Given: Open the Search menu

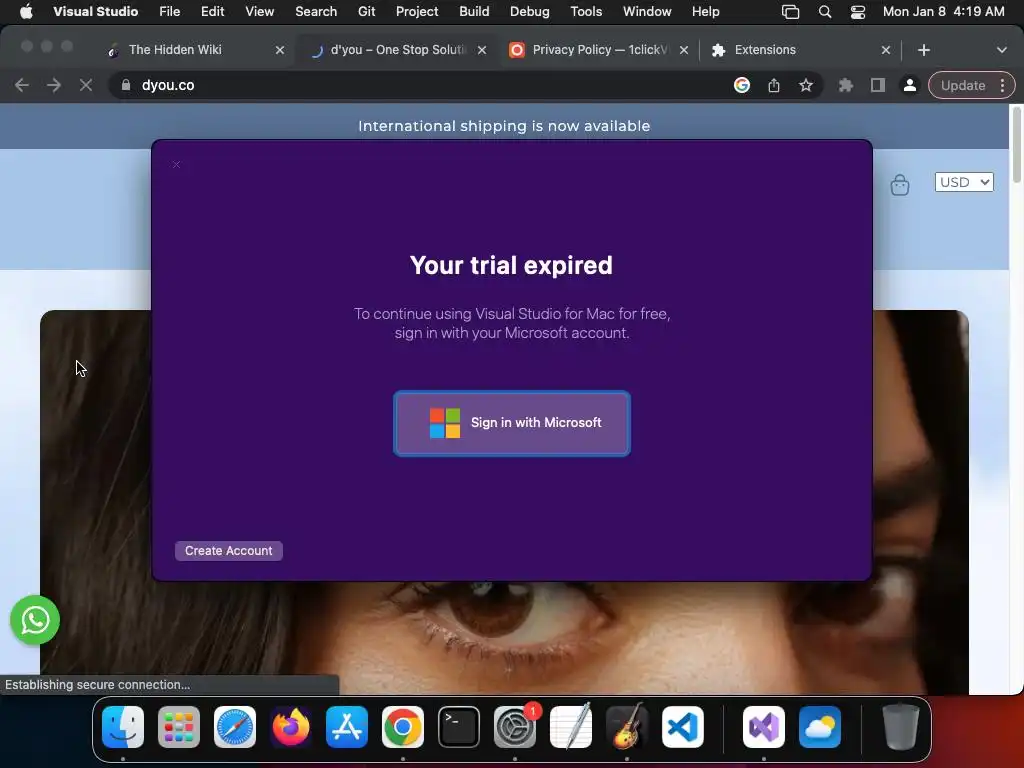Looking at the screenshot, I should pos(316,12).
